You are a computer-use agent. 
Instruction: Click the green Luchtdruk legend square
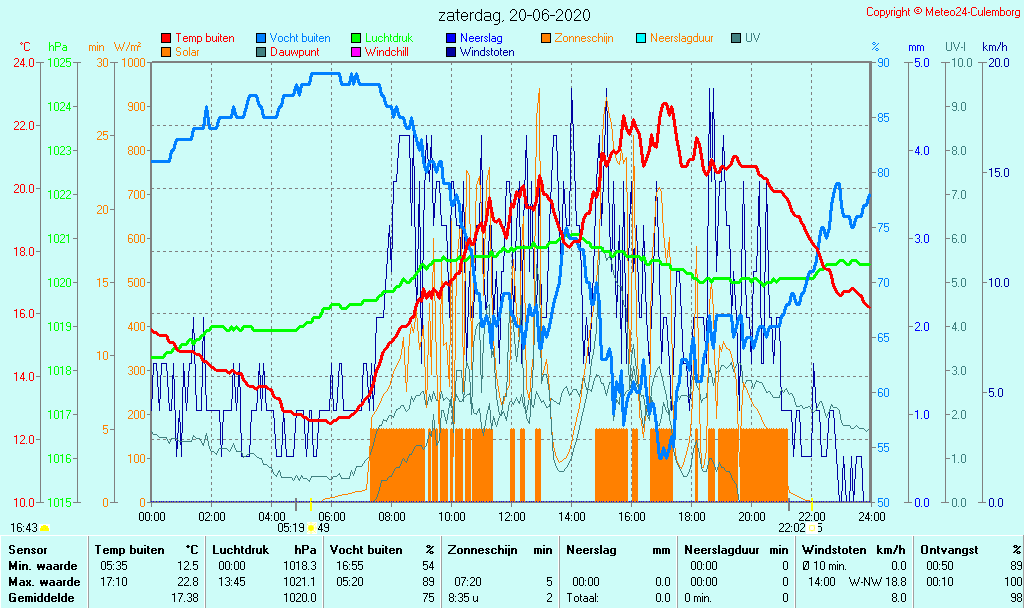[x=355, y=39]
